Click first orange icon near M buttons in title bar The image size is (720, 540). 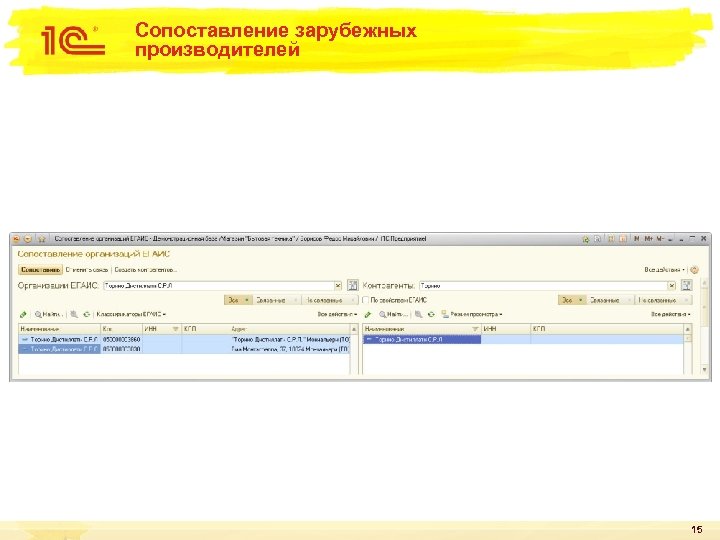pyautogui.click(x=611, y=239)
